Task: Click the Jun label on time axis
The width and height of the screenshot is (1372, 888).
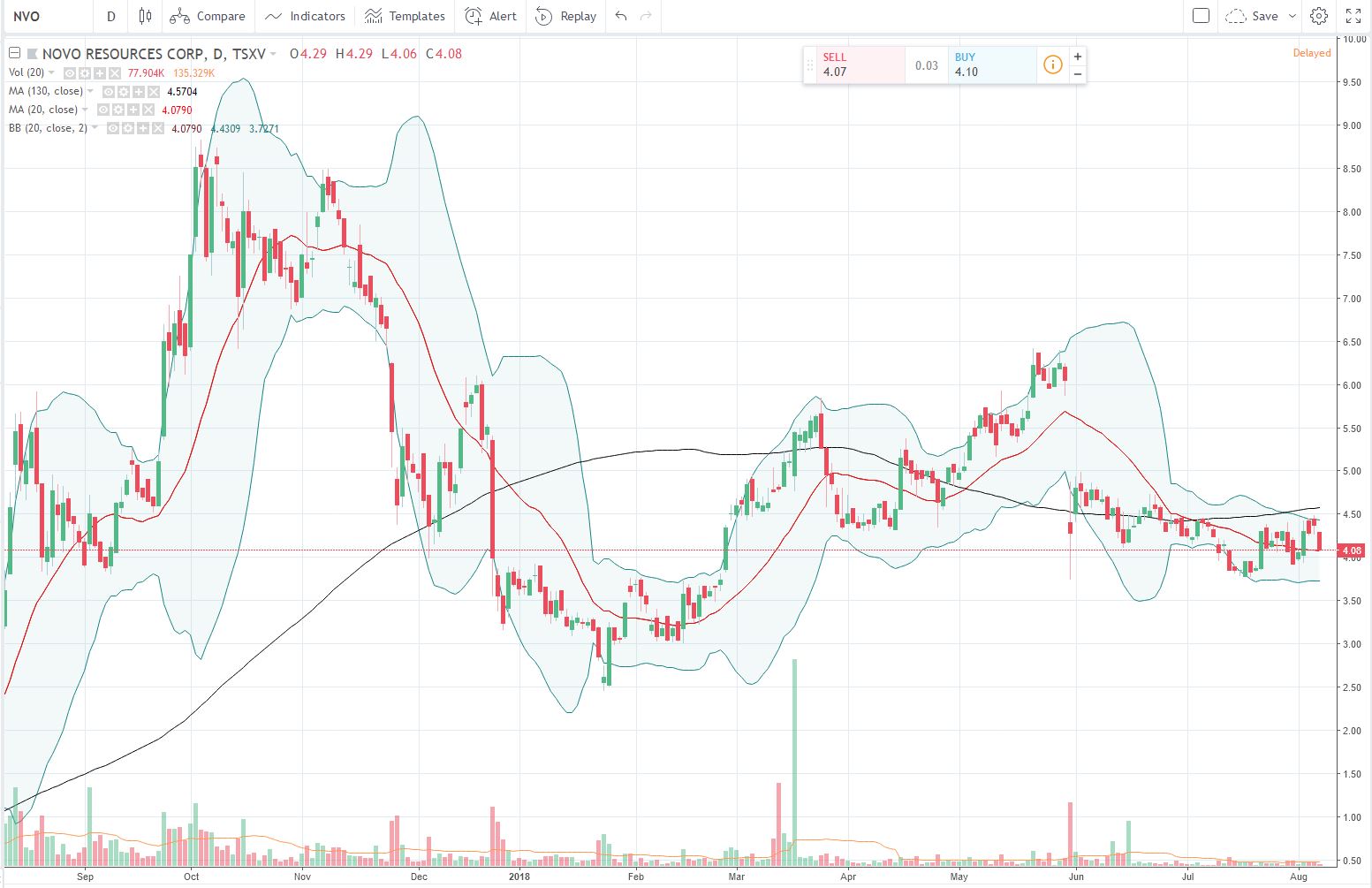Action: point(1076,877)
